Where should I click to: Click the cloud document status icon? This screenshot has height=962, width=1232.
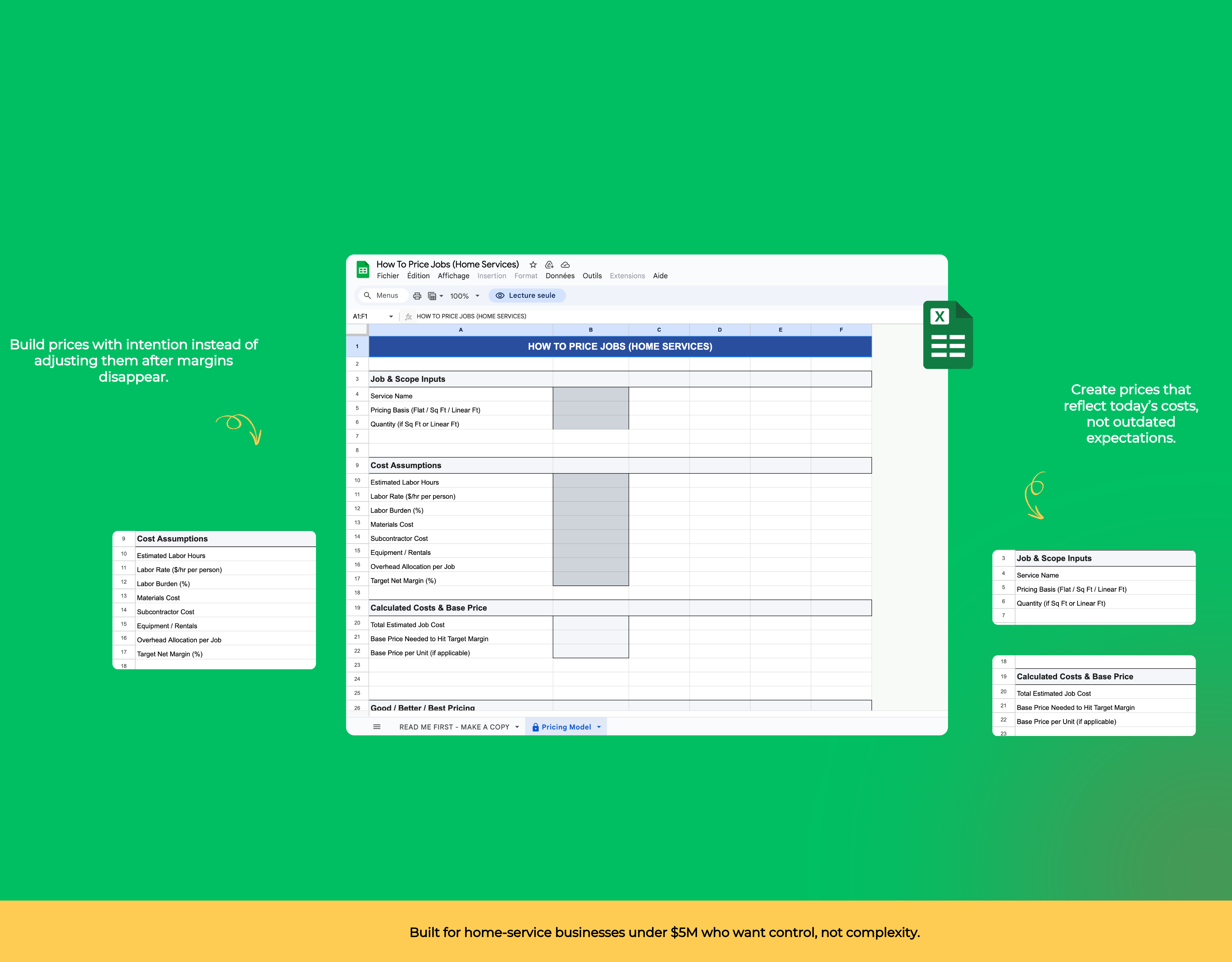coord(565,264)
